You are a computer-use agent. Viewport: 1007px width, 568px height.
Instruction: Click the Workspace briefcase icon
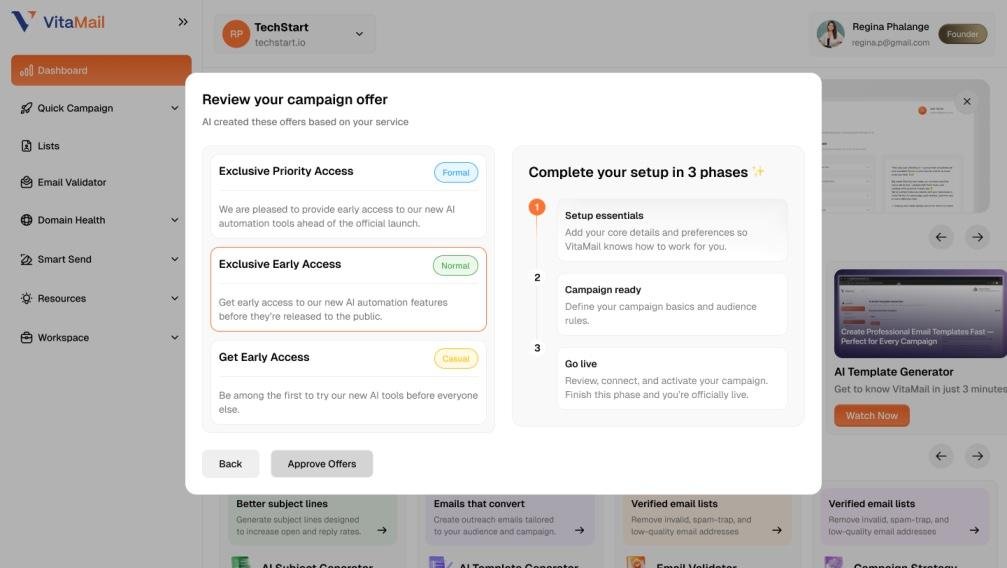tap(26, 337)
